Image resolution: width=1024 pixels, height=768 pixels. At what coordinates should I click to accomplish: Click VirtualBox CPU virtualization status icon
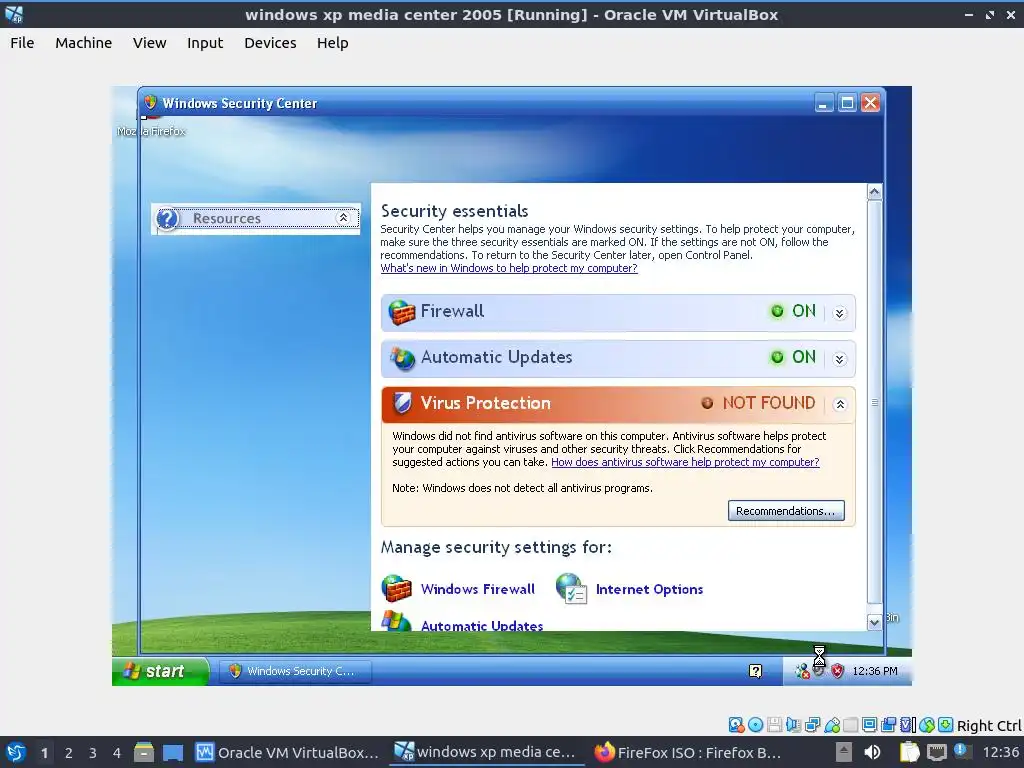(x=908, y=725)
